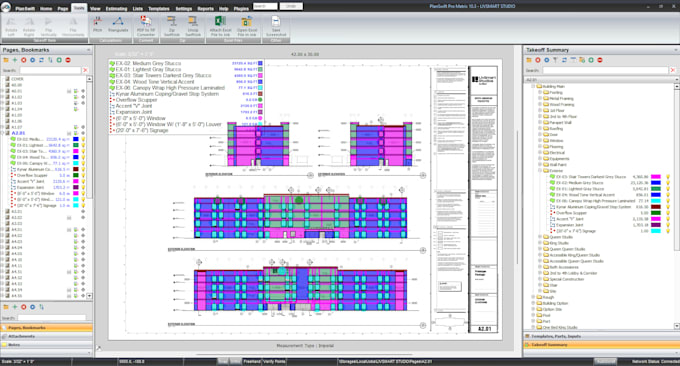
Task: Click blue swatch of EX-02 in Pages panel
Action: pyautogui.click(x=76, y=140)
